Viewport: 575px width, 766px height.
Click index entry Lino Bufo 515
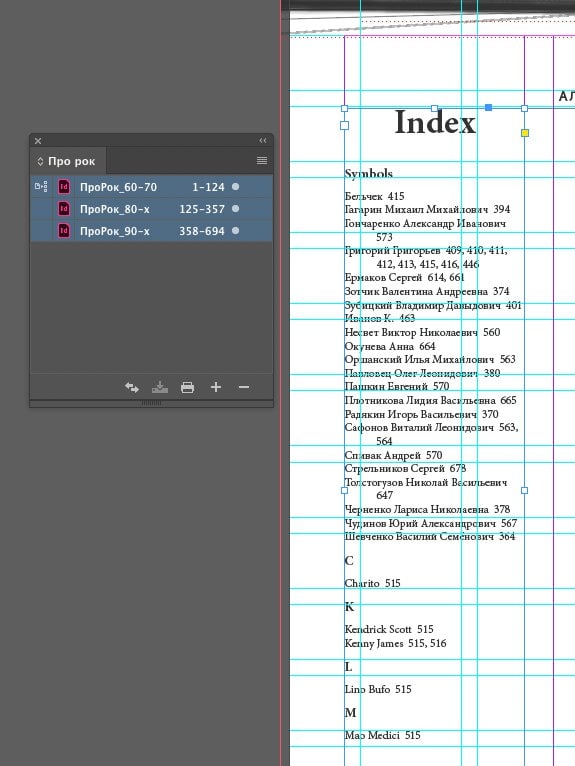(378, 689)
